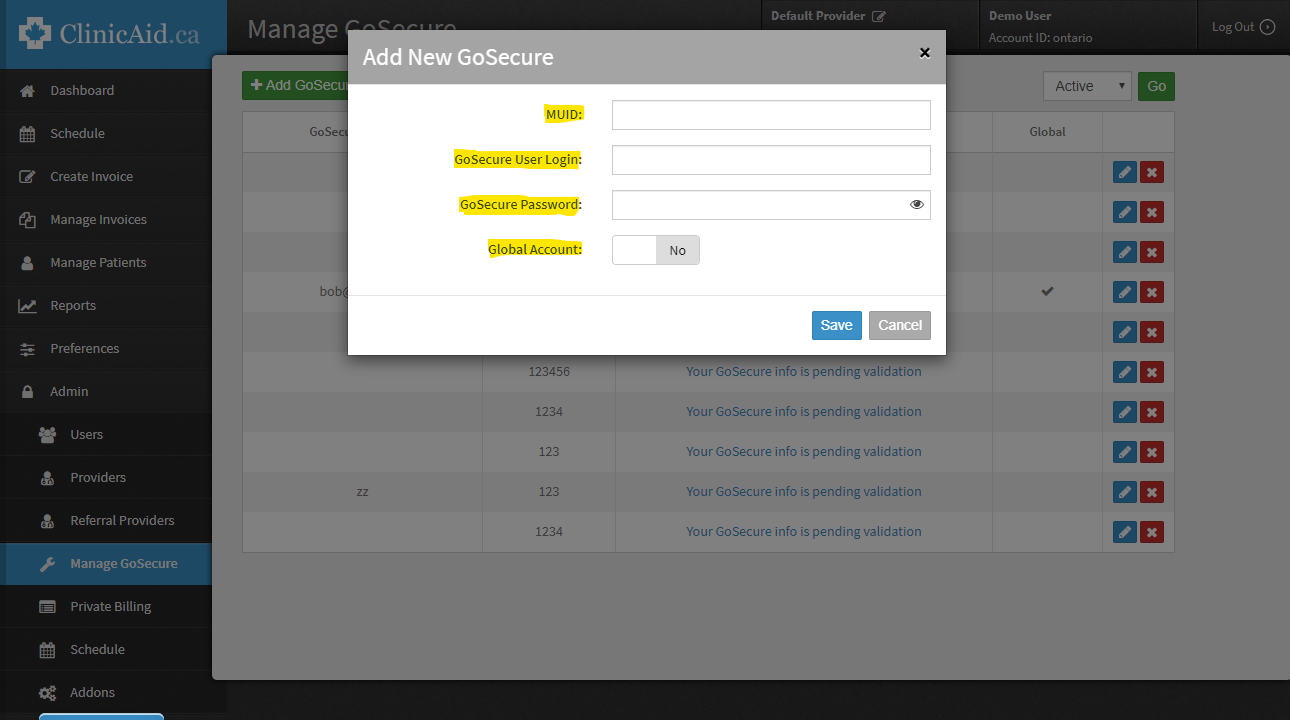Click the Global checkmark in bob@ row
Viewport: 1290px width, 720px height.
pyautogui.click(x=1047, y=291)
